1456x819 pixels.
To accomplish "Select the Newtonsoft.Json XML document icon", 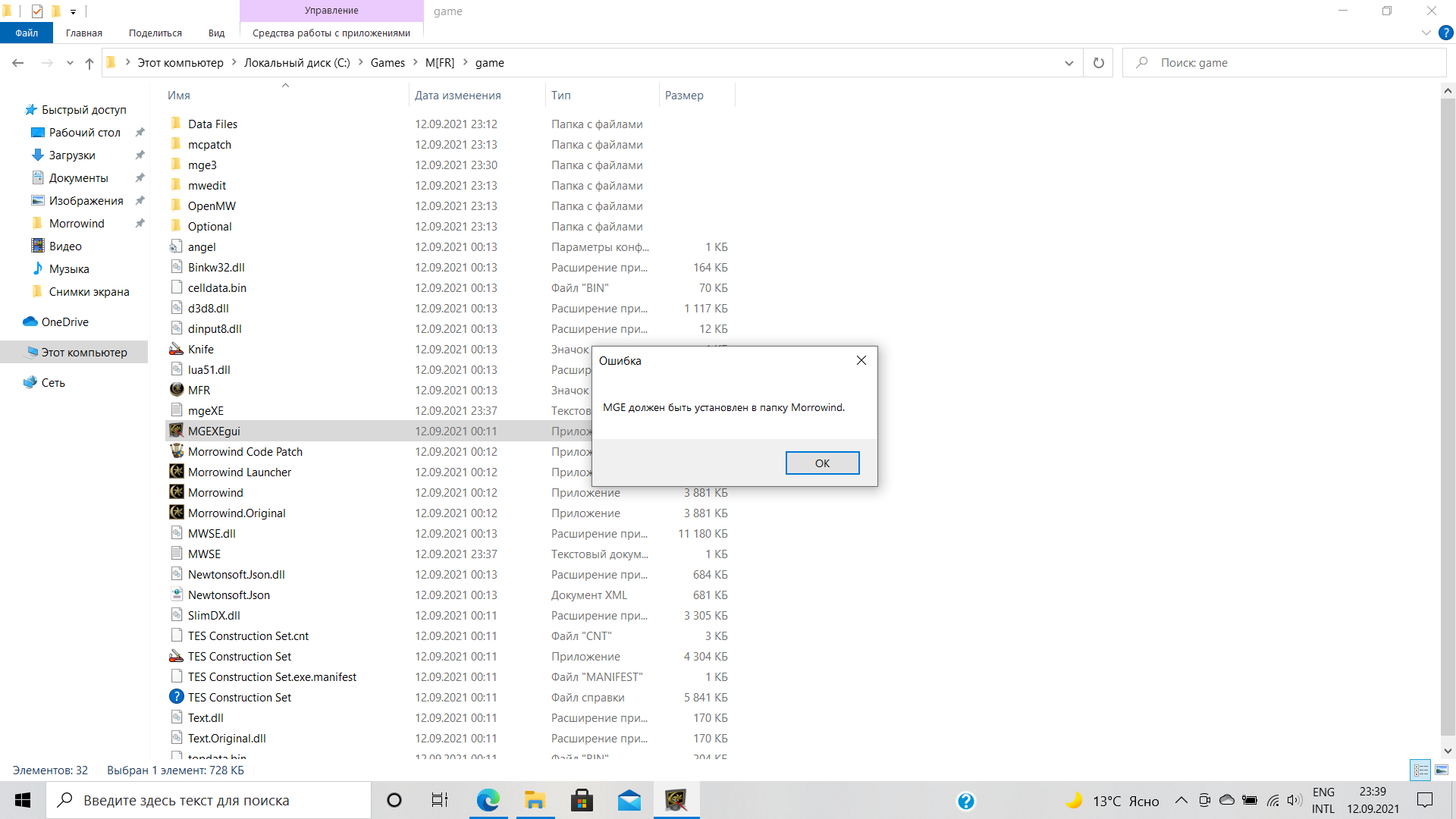I will 177,595.
